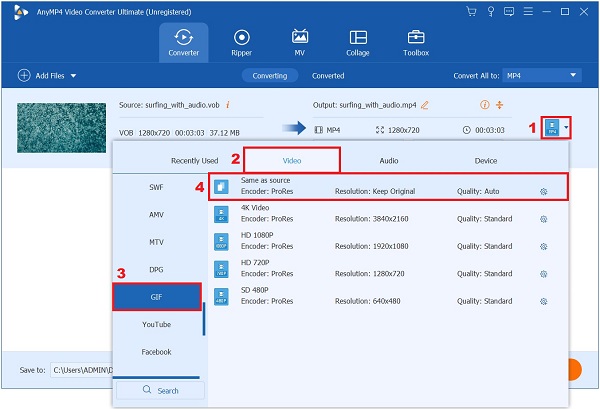Select AMV in the format list
The image size is (600, 409).
click(157, 215)
